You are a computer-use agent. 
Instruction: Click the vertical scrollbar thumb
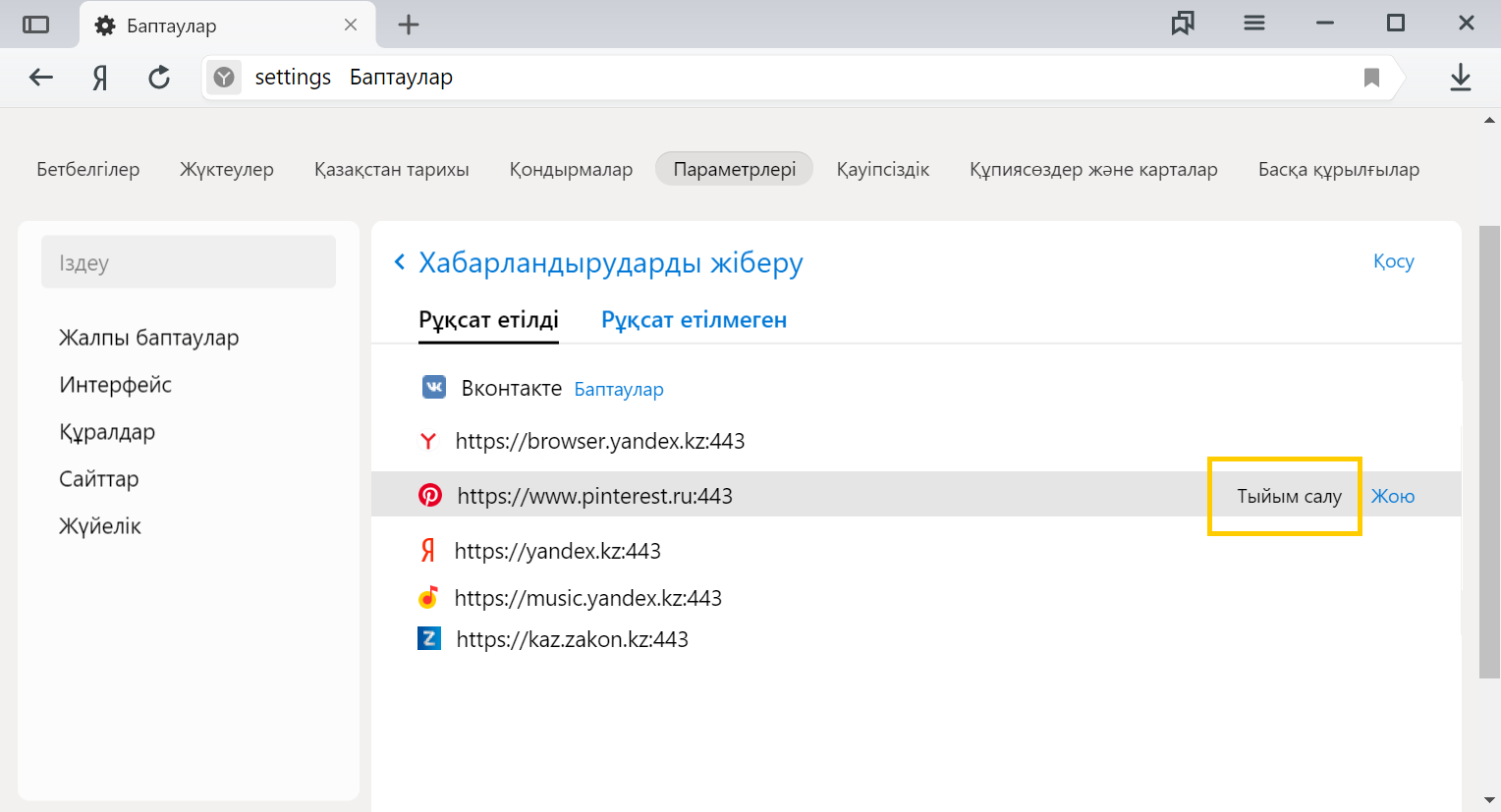click(x=1490, y=452)
